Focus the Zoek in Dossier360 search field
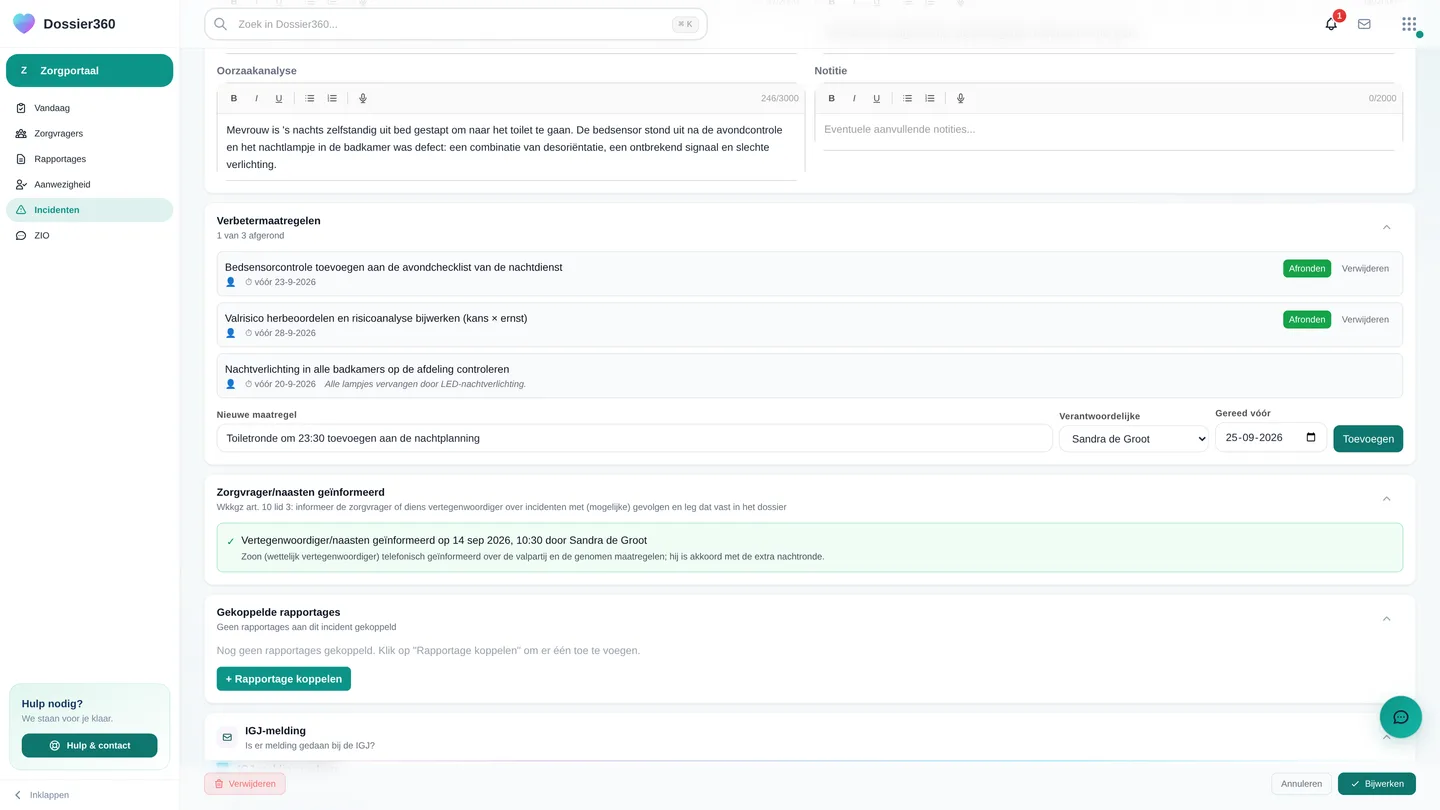This screenshot has height=810, width=1440. pos(456,24)
